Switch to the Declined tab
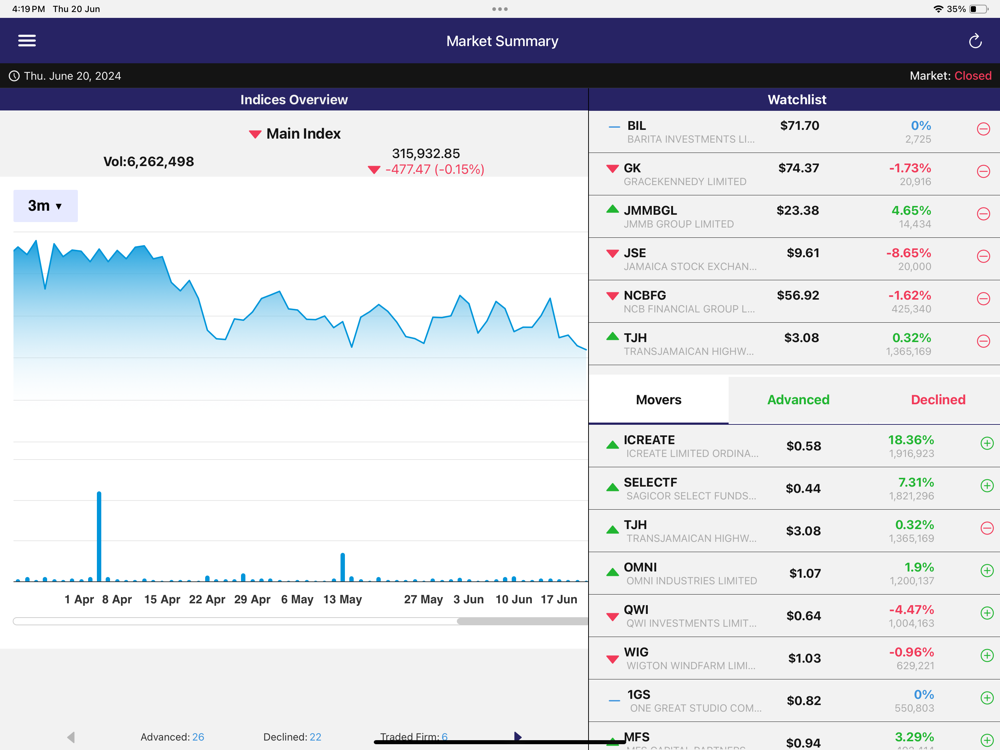The height and width of the screenshot is (750, 1000). pos(938,400)
